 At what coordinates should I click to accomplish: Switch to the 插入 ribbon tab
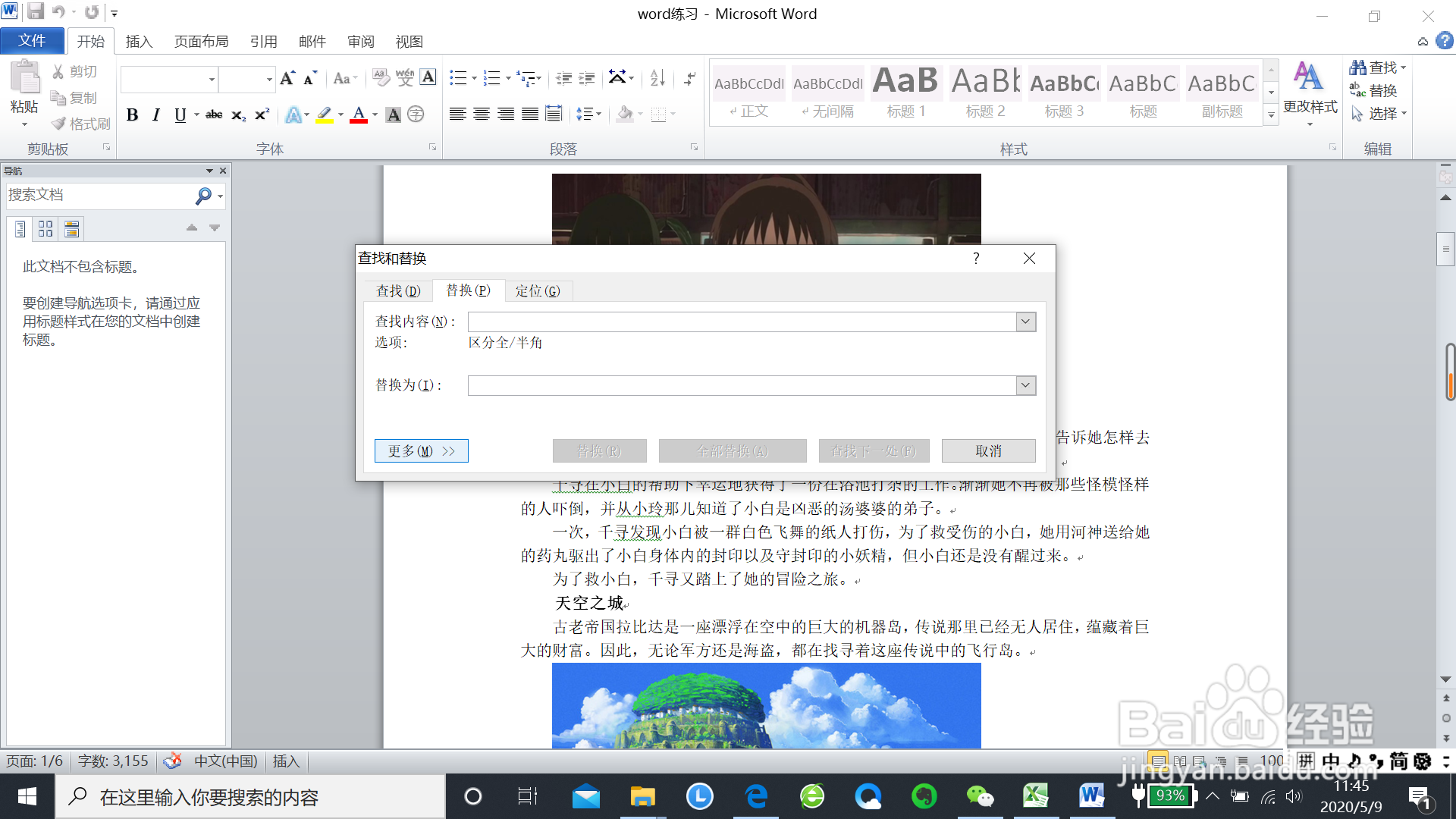pos(139,42)
